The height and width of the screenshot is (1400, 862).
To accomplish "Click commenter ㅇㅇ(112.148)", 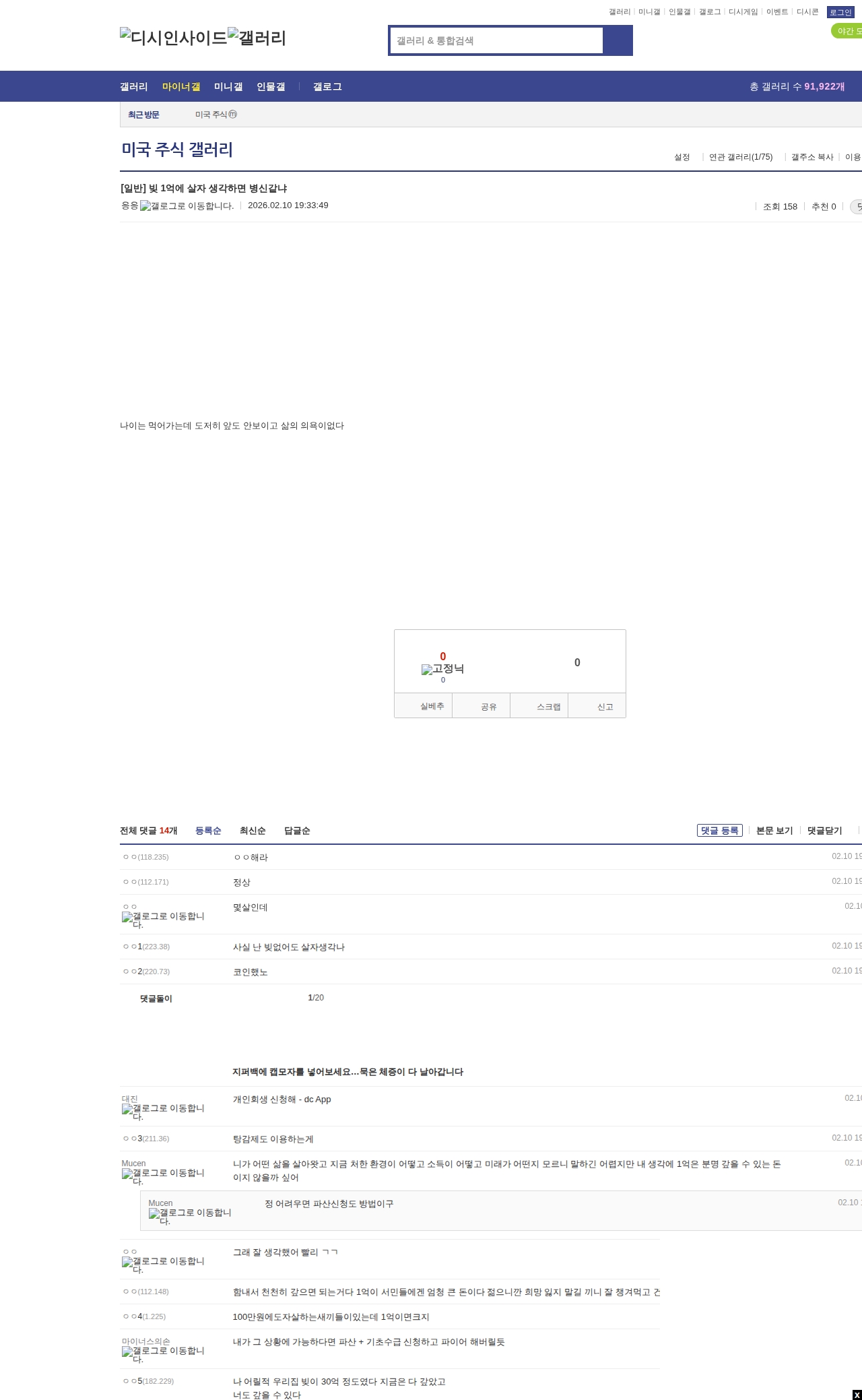I will [145, 1292].
